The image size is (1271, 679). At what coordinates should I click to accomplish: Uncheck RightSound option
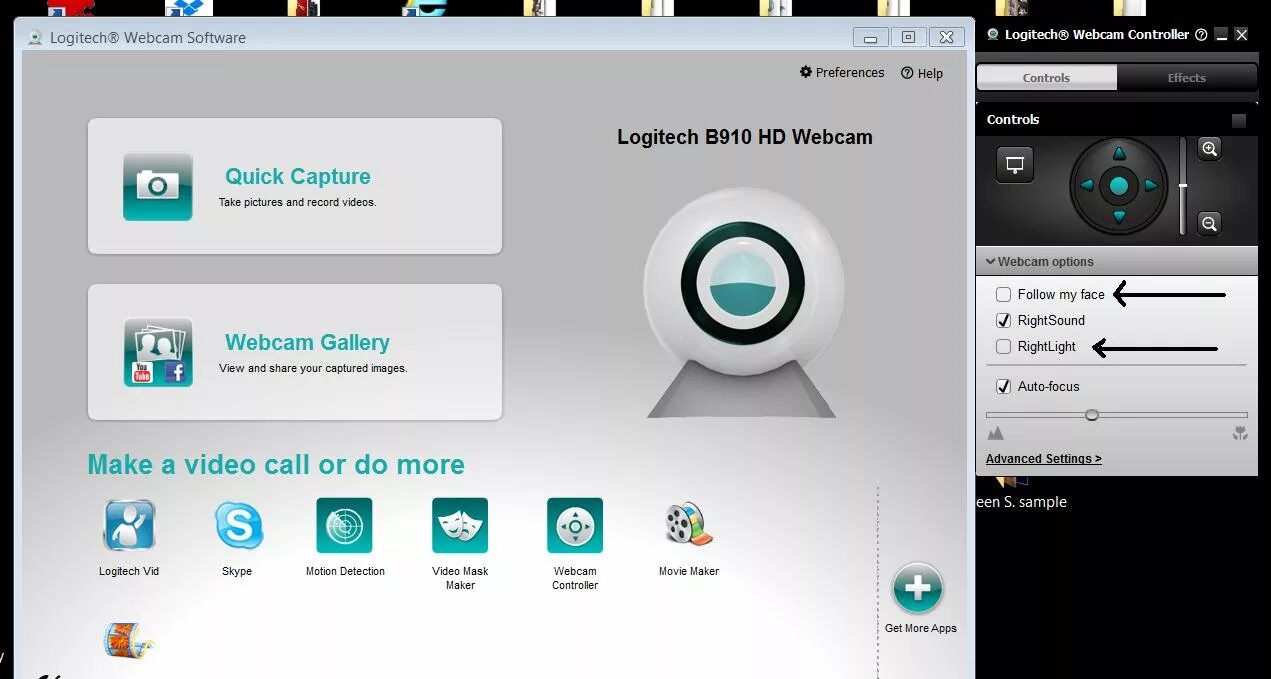[x=1003, y=321]
